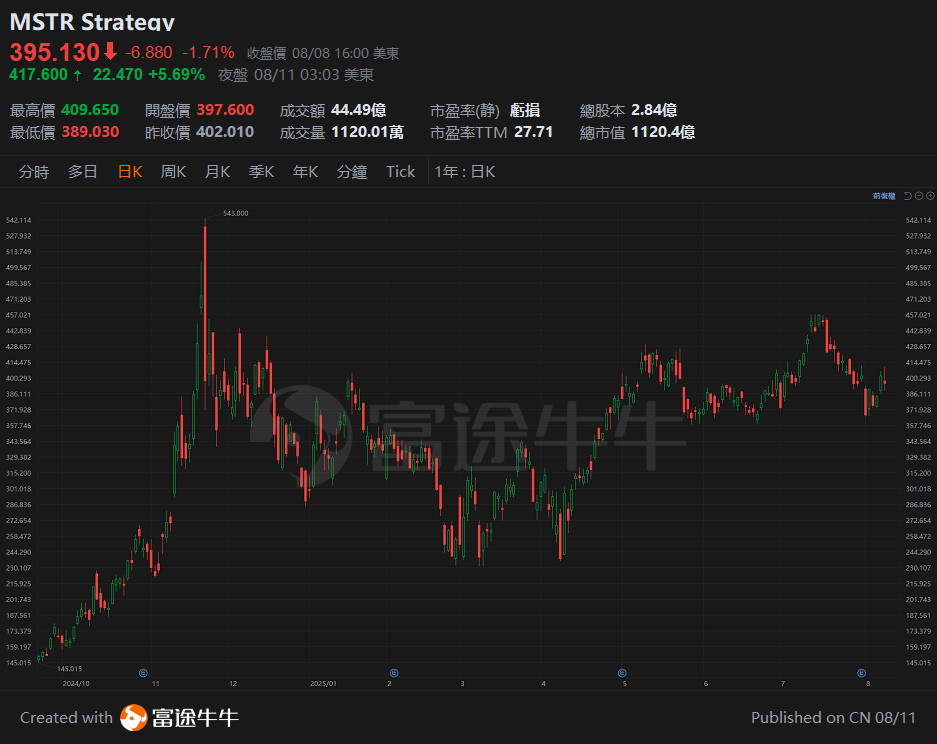Select the 季K quarterly chart tab
937x744 pixels.
[x=260, y=171]
